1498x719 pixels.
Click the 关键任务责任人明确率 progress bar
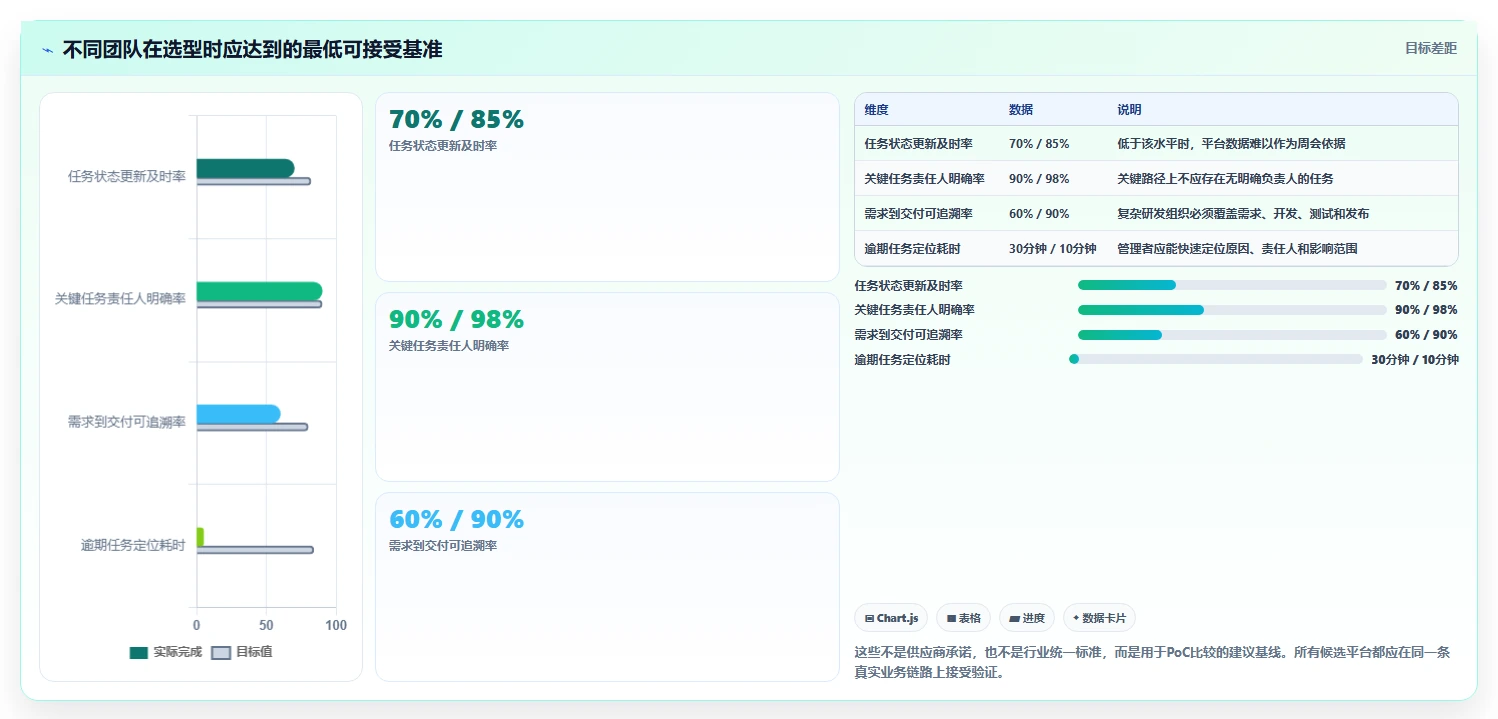click(x=1232, y=310)
